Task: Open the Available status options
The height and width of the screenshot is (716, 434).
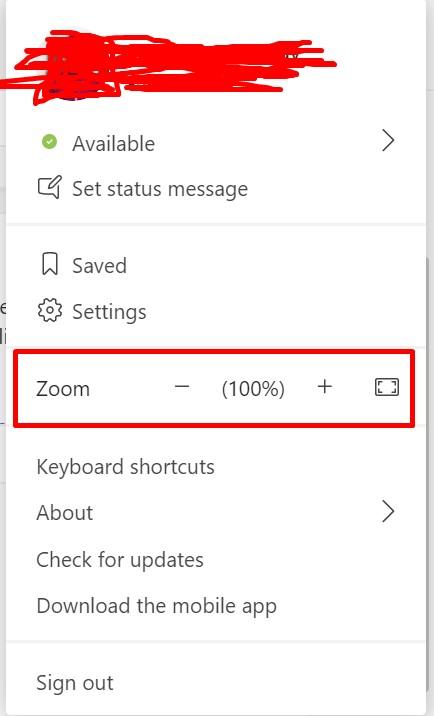Action: (x=216, y=143)
